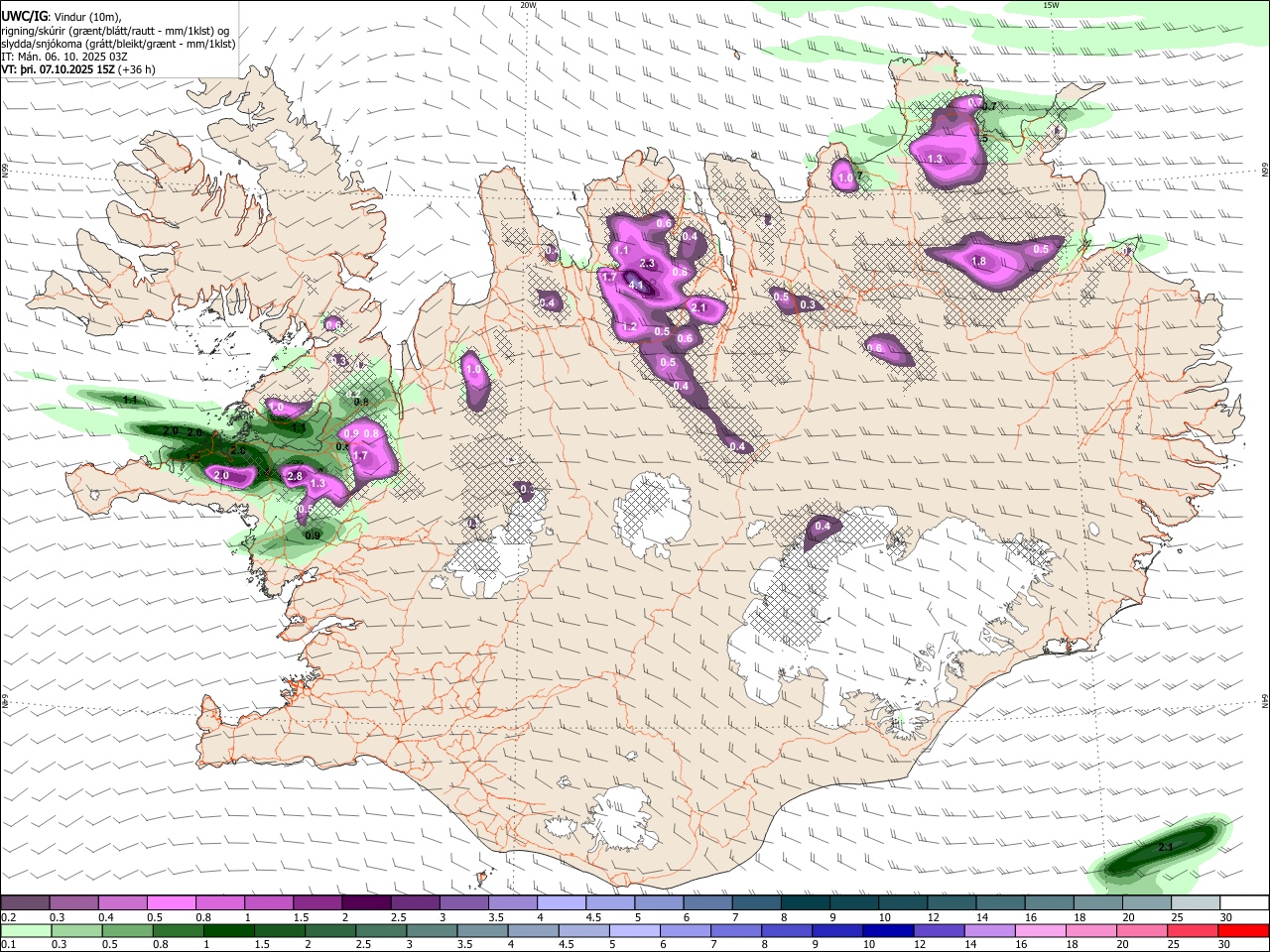Pick the bright pink swatch between 0.5 and 0.8
This screenshot has height=952, width=1270.
[171, 902]
